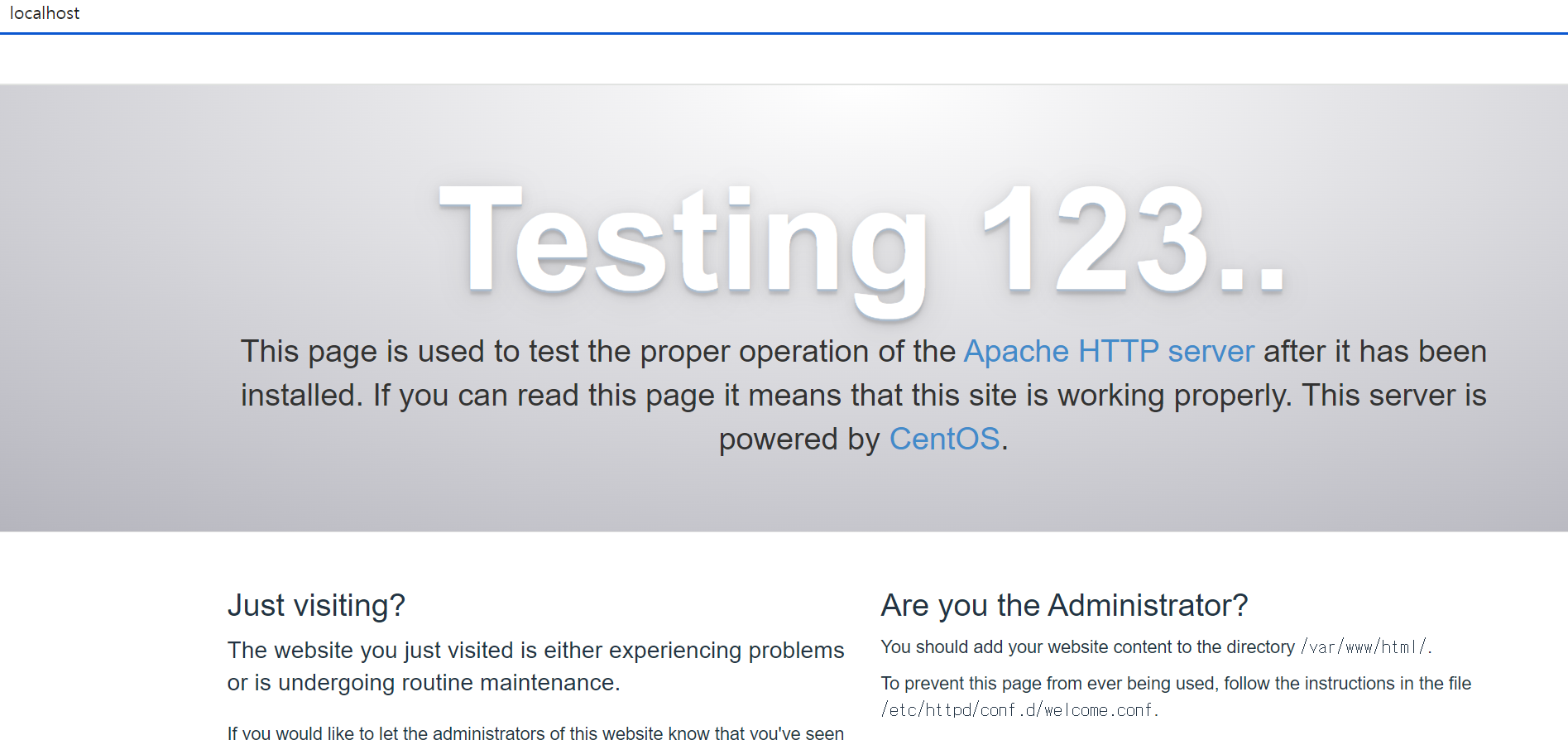The width and height of the screenshot is (1568, 740).
Task: Follow the CentOS link
Action: pos(944,439)
